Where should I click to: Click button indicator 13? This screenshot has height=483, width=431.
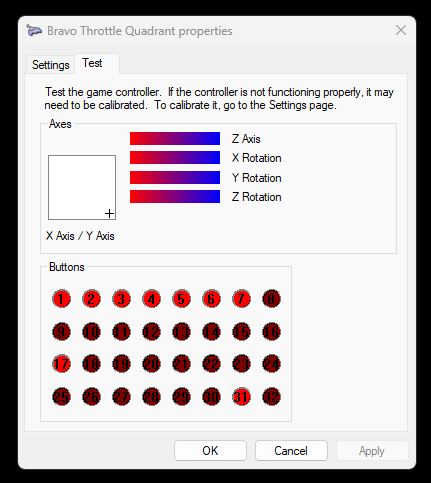181,332
